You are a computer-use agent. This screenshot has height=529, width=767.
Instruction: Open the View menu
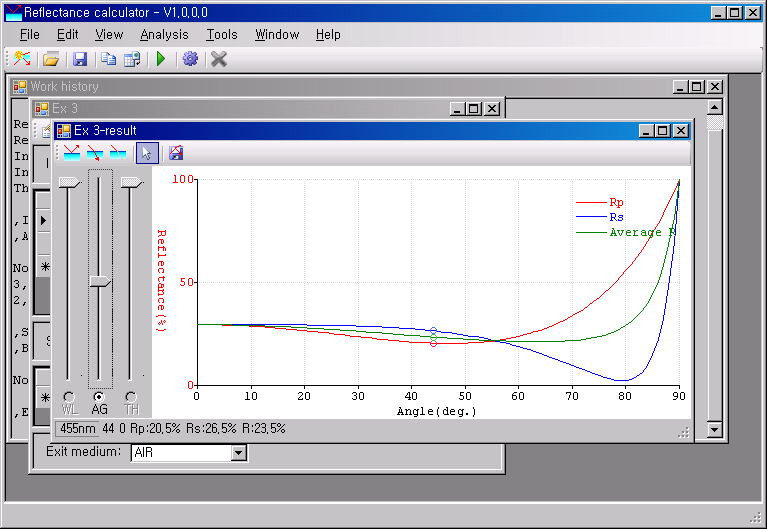click(109, 35)
